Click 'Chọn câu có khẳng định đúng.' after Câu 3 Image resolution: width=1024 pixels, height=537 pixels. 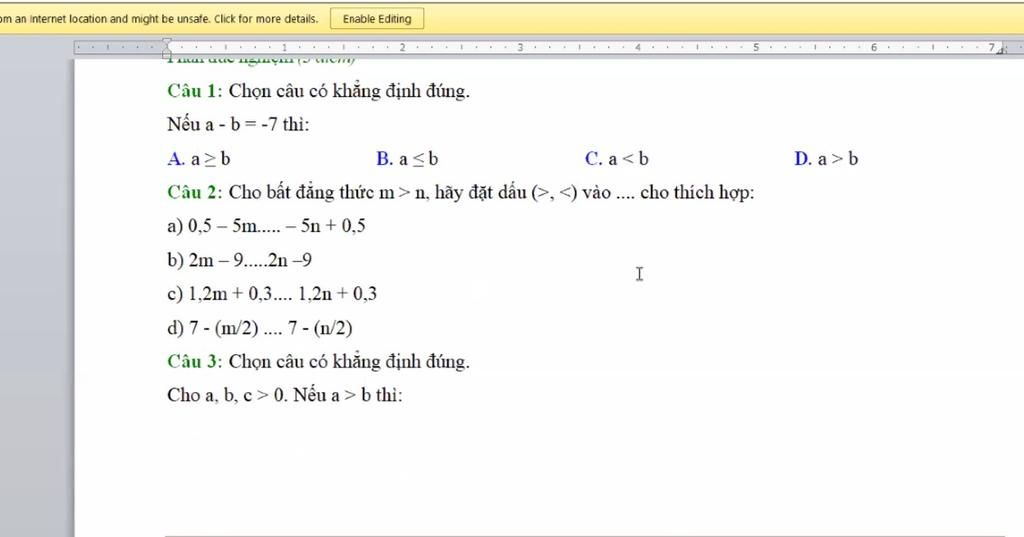point(349,361)
